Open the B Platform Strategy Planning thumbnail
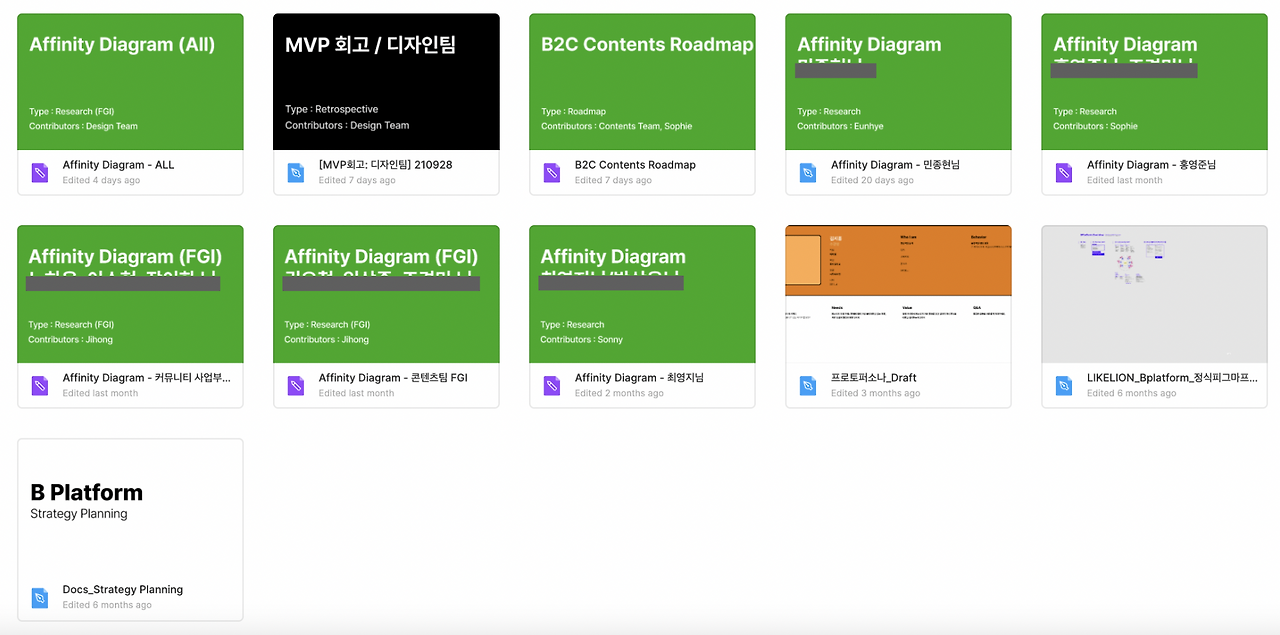 [130, 507]
